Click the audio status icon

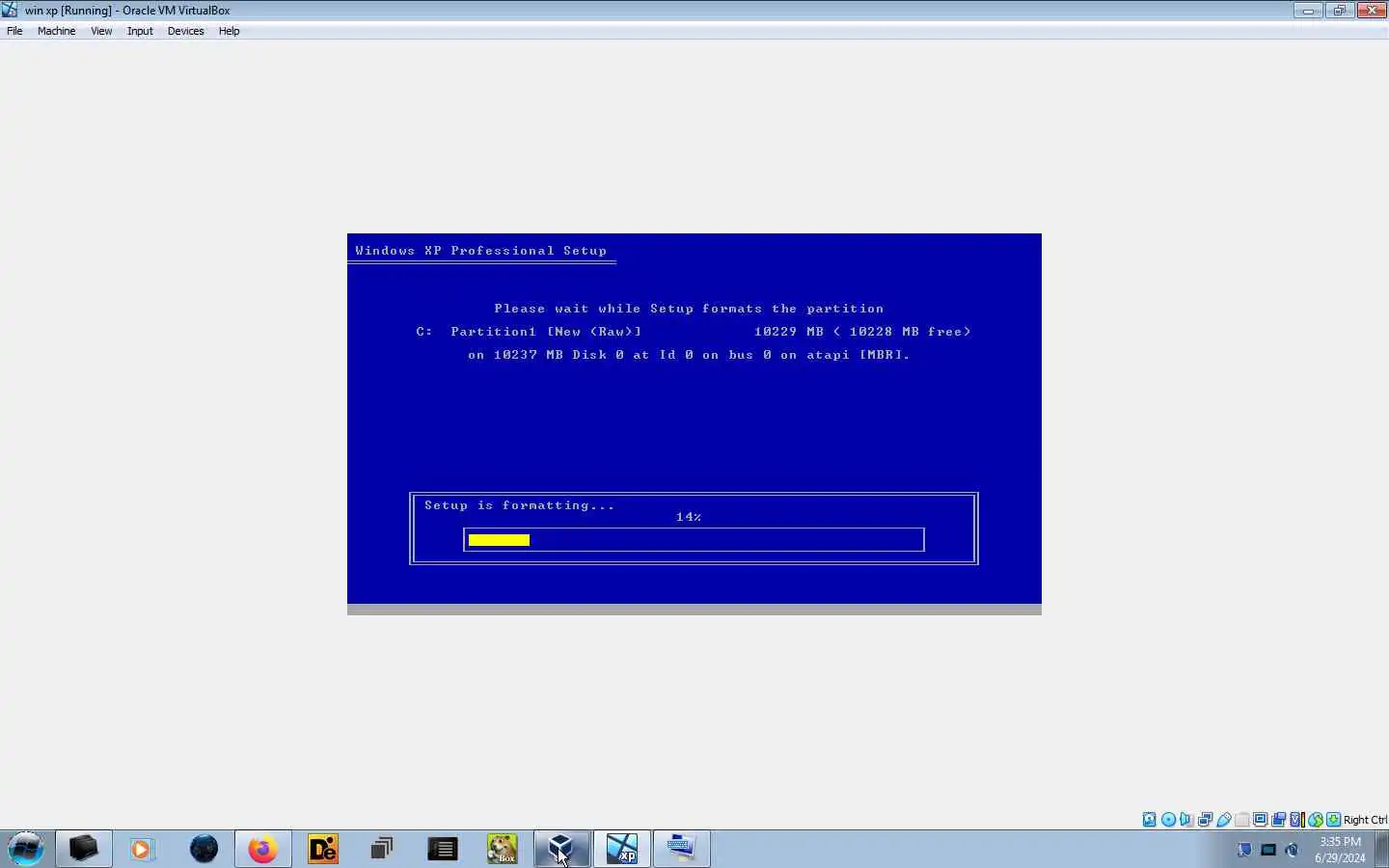1186,820
